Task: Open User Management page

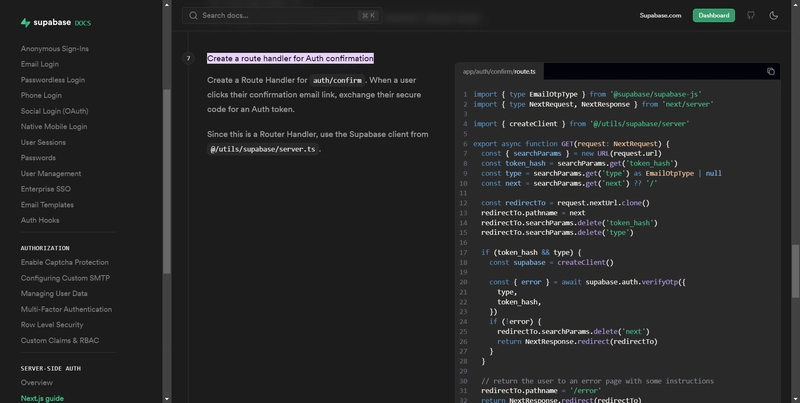Action: (51, 173)
